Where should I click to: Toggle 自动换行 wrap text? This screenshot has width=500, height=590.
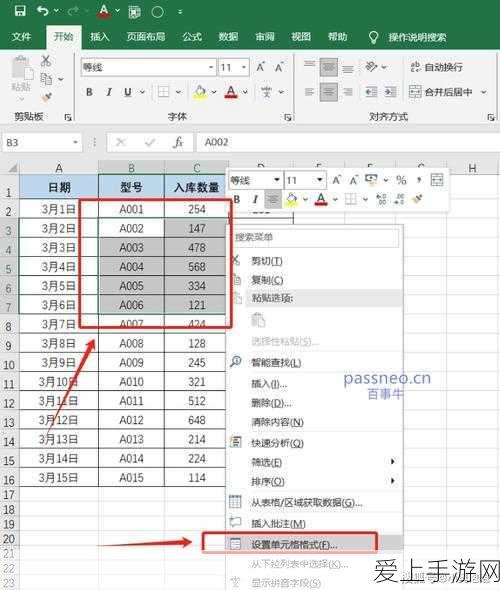click(x=436, y=67)
